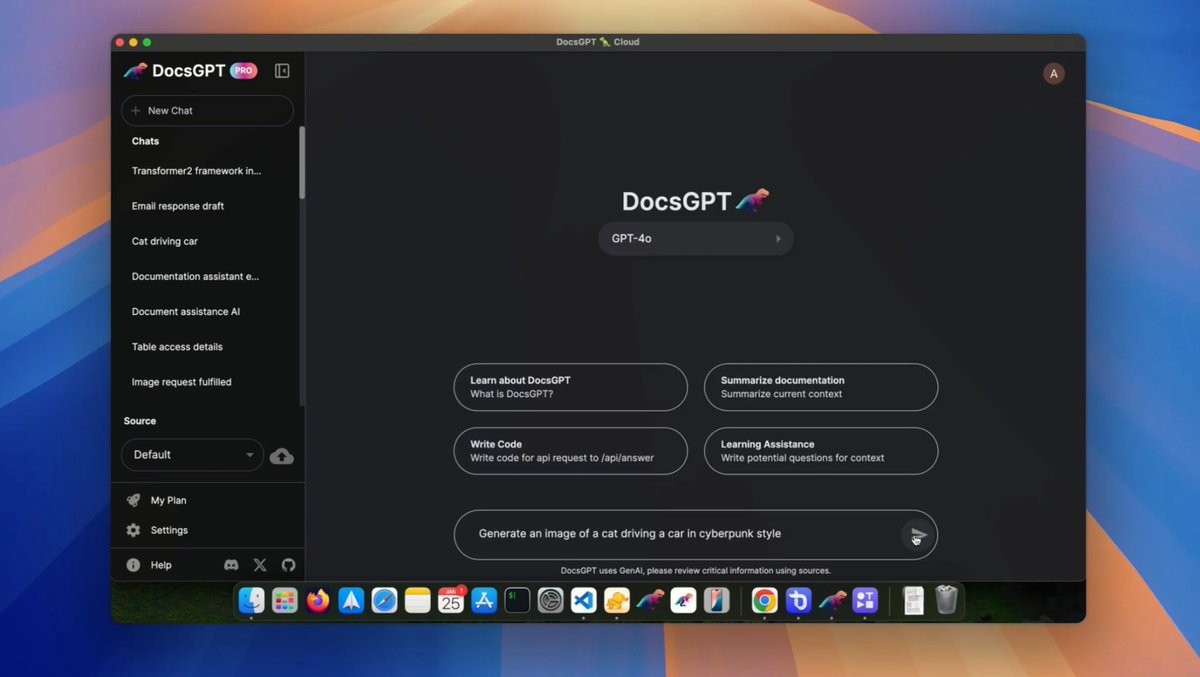Open Terminal from the dock
This screenshot has width=1200, height=677.
click(x=517, y=600)
